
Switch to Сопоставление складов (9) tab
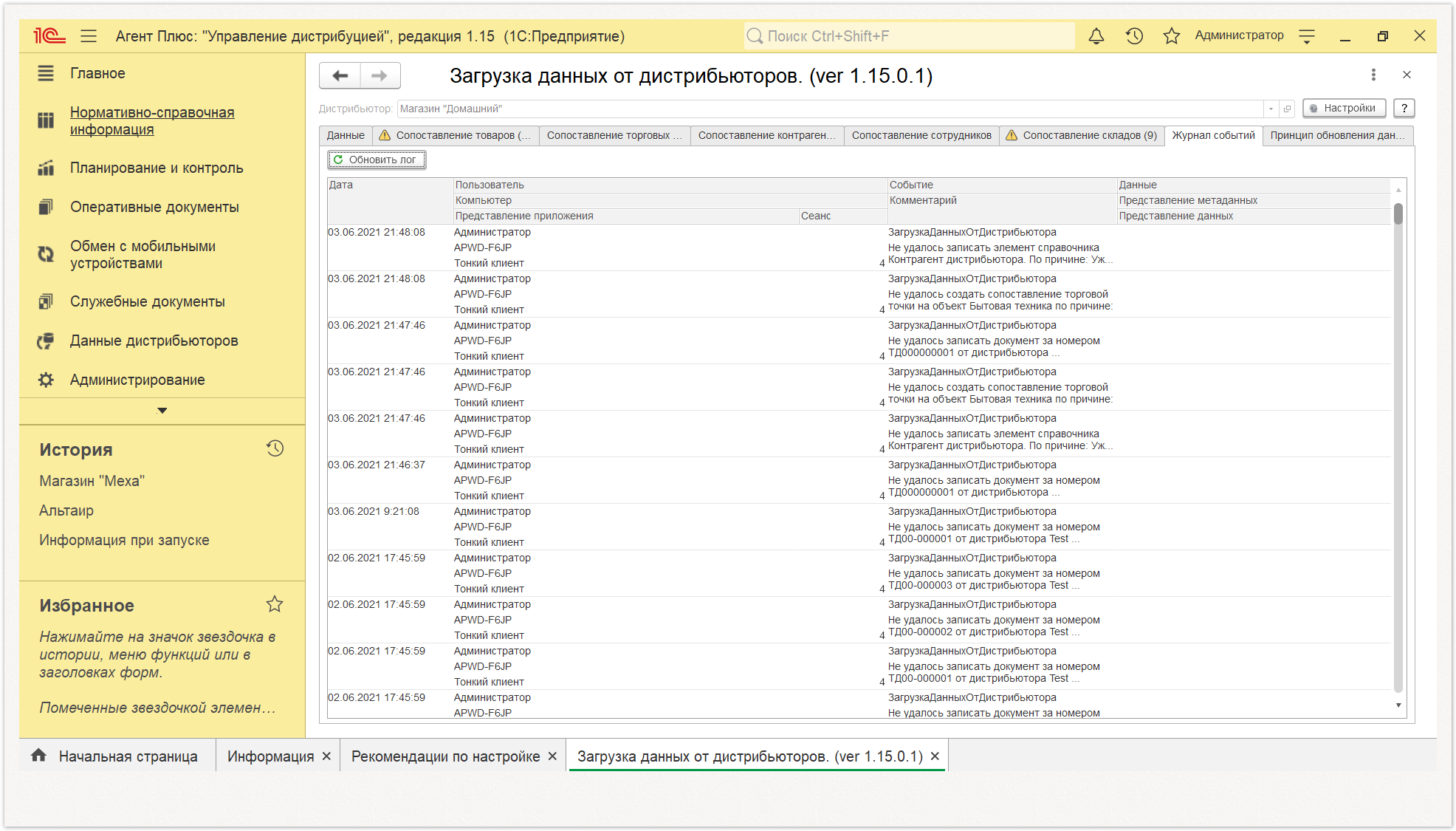[1082, 135]
